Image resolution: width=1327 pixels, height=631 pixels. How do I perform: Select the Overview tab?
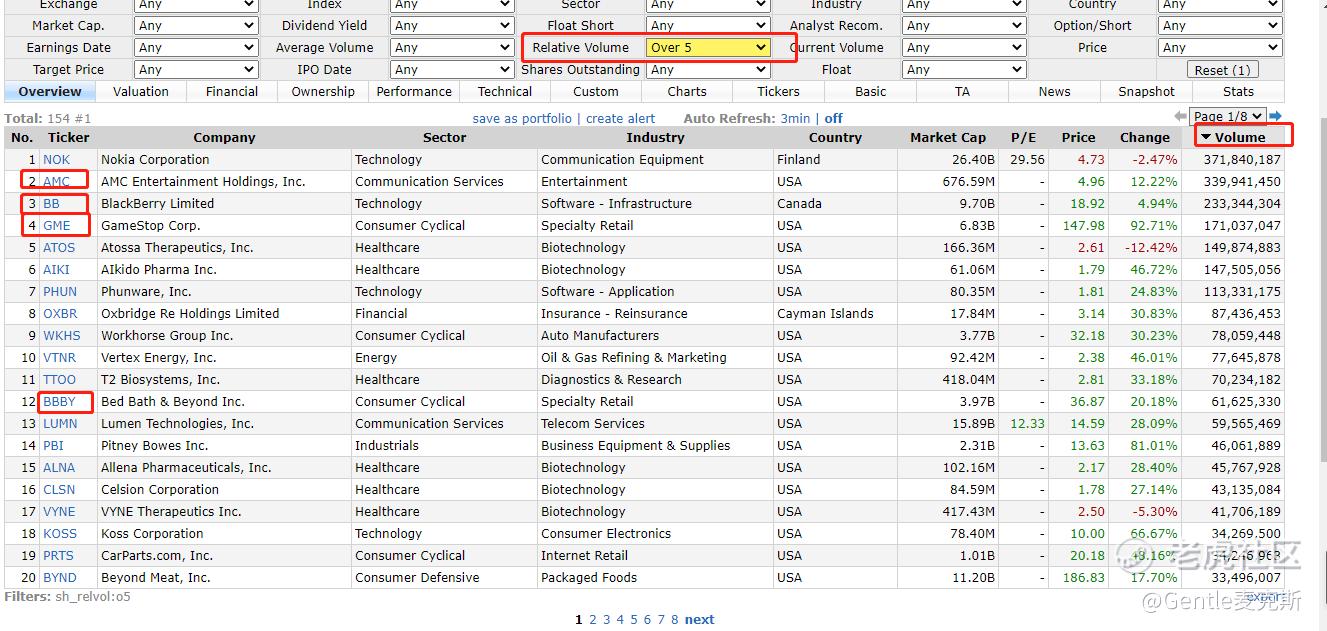[50, 91]
